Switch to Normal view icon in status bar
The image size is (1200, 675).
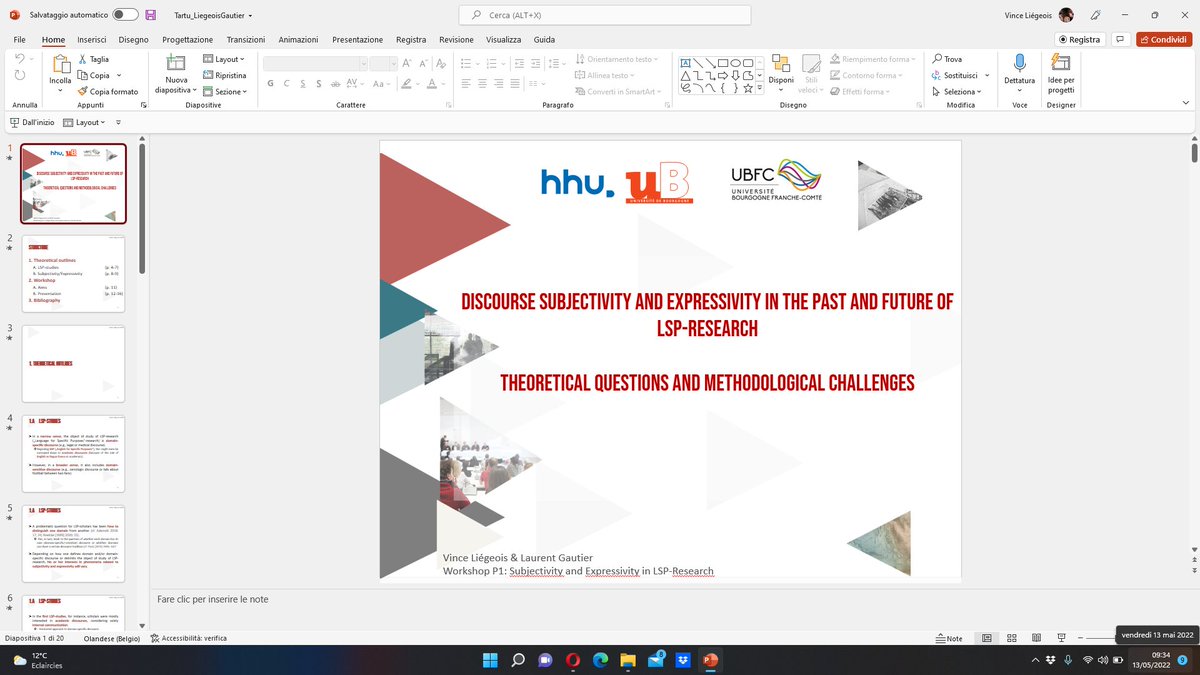[x=986, y=638]
